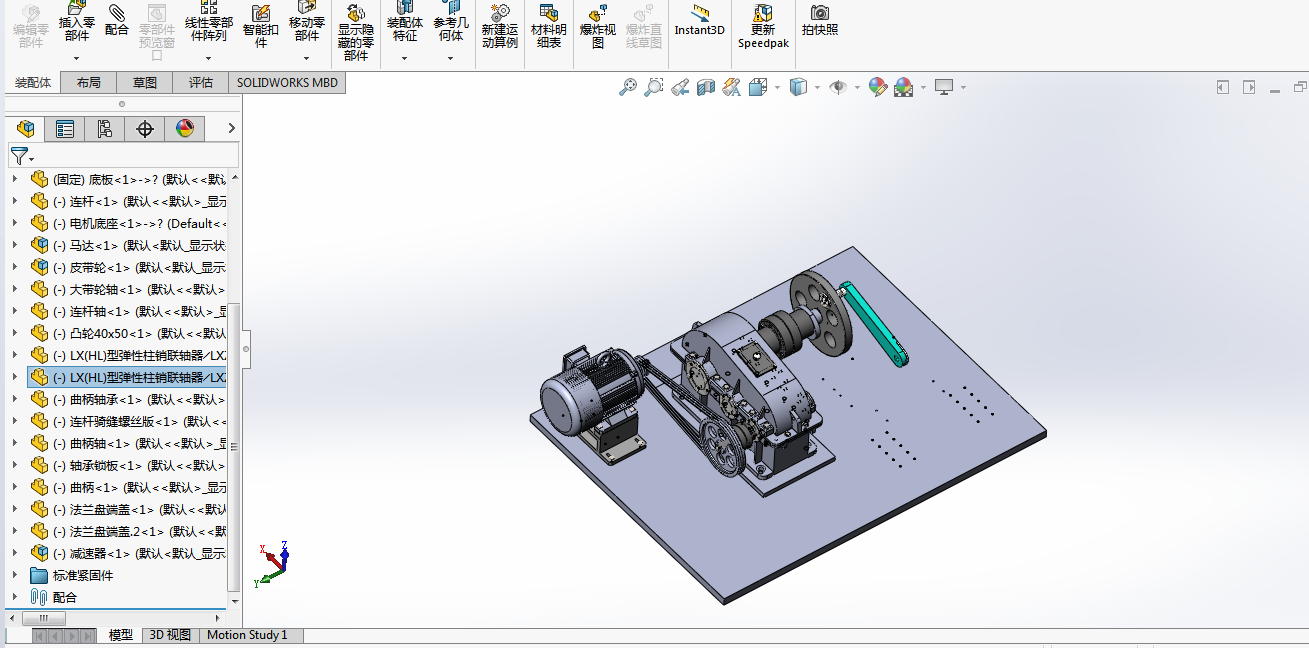Open dropdown arrow under 线性零部件阵列

click(x=209, y=58)
